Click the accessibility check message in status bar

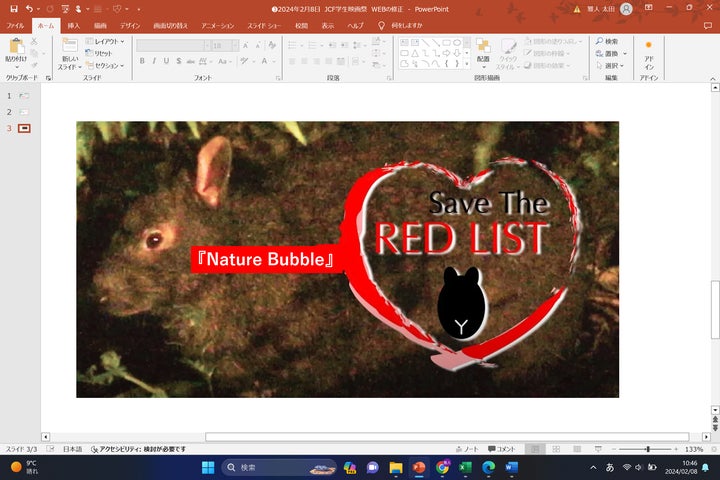138,449
